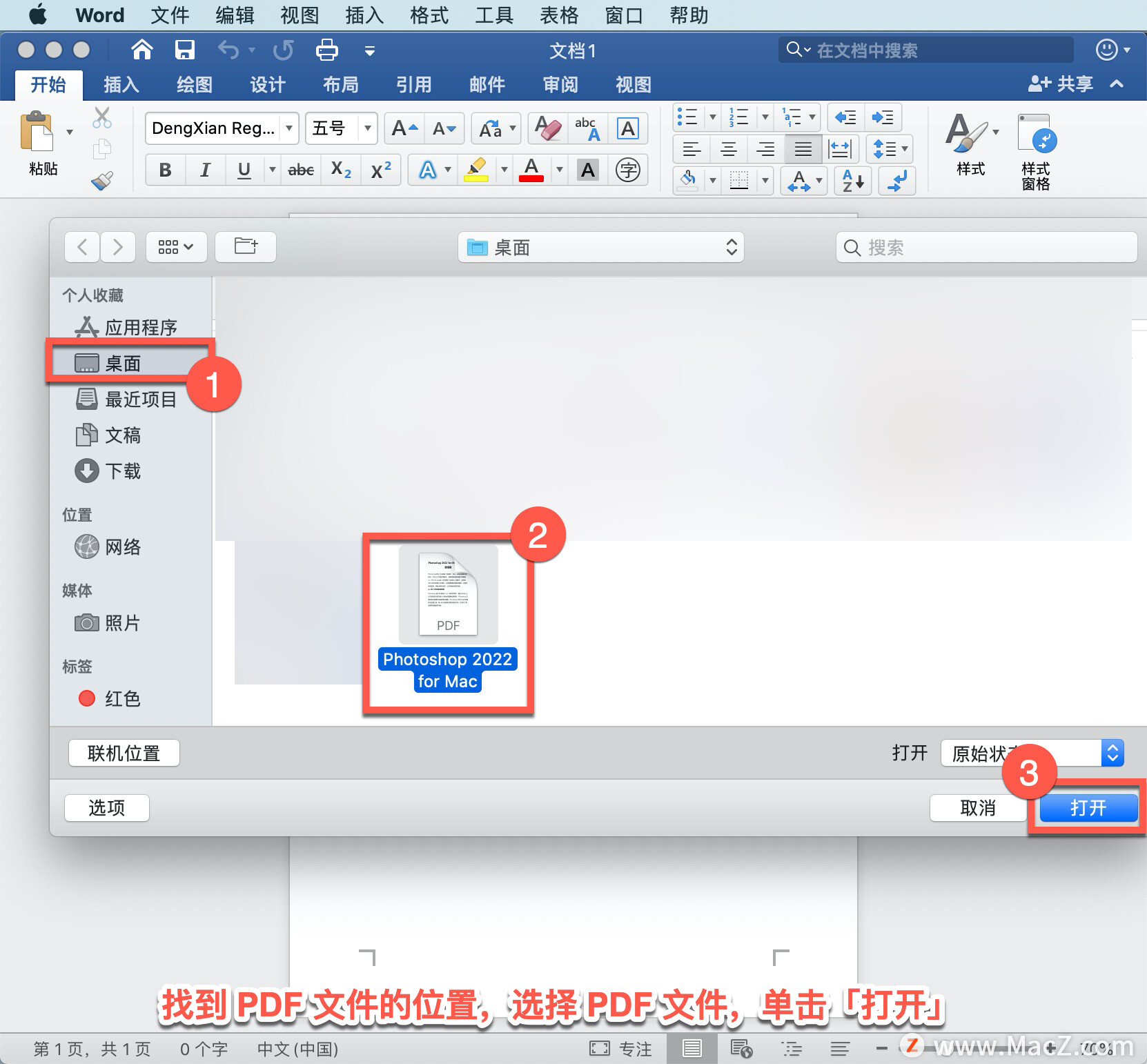Apply superscript formatting
This screenshot has height=1064, width=1147.
coord(381,170)
